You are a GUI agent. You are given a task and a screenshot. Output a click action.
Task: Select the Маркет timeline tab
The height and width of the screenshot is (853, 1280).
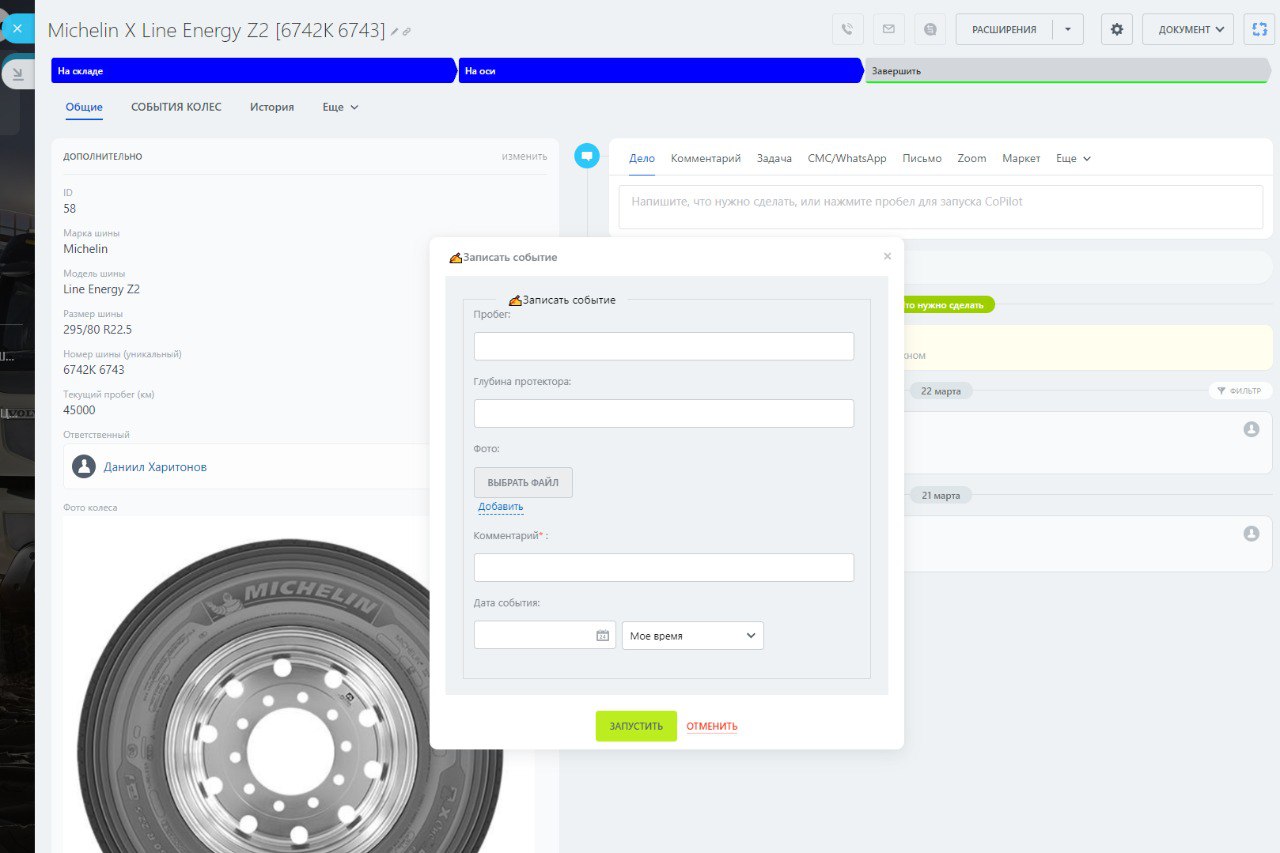[x=1021, y=158]
